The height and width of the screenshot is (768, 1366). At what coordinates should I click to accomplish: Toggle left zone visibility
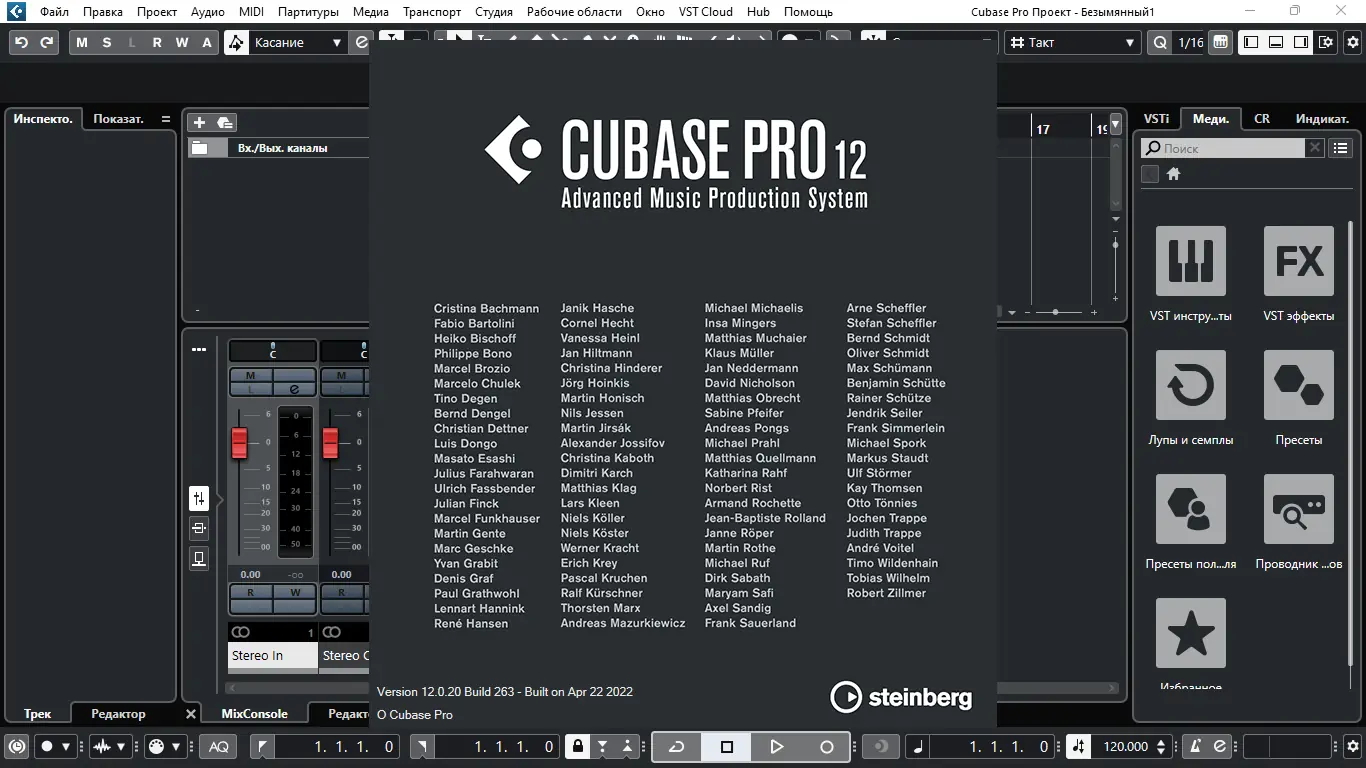coord(1251,43)
